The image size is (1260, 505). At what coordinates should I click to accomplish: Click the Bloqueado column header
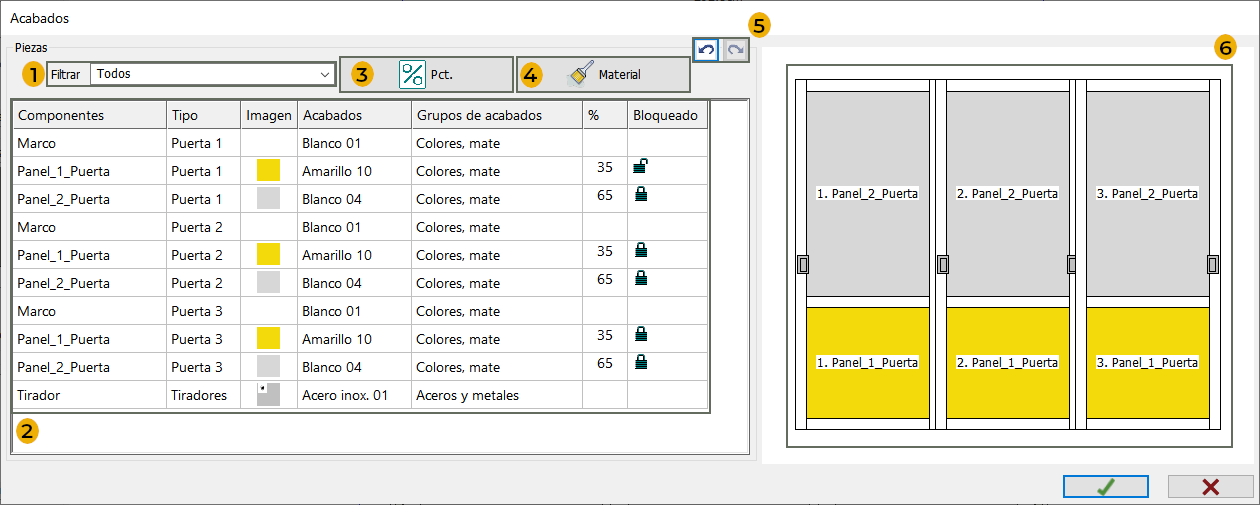[668, 115]
